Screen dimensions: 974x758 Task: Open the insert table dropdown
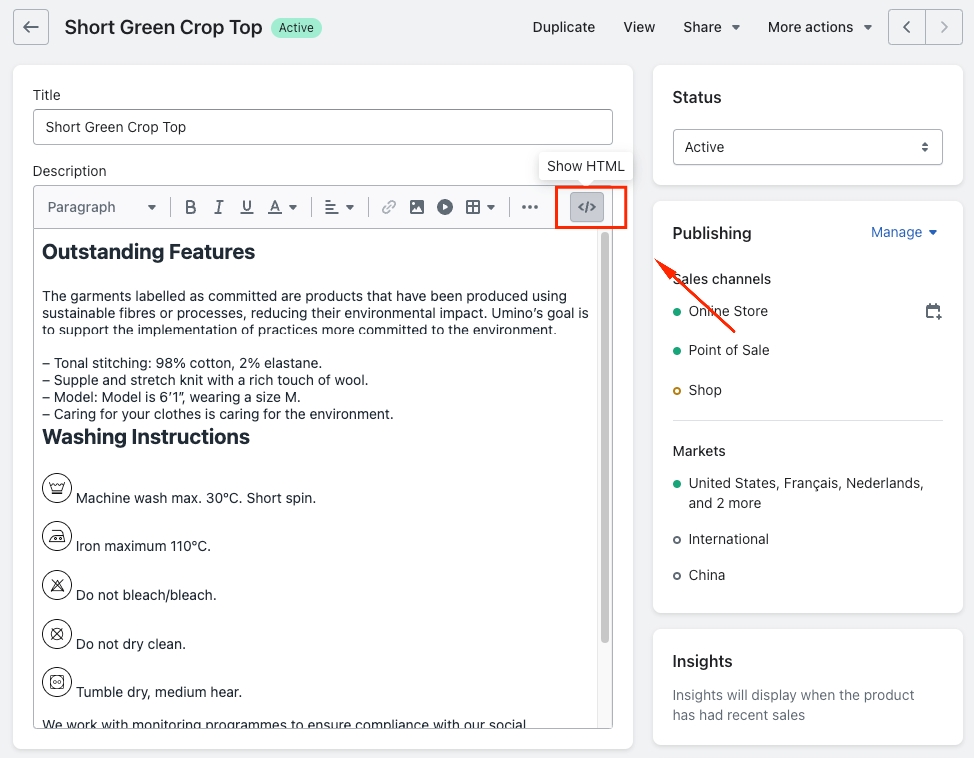click(x=480, y=207)
